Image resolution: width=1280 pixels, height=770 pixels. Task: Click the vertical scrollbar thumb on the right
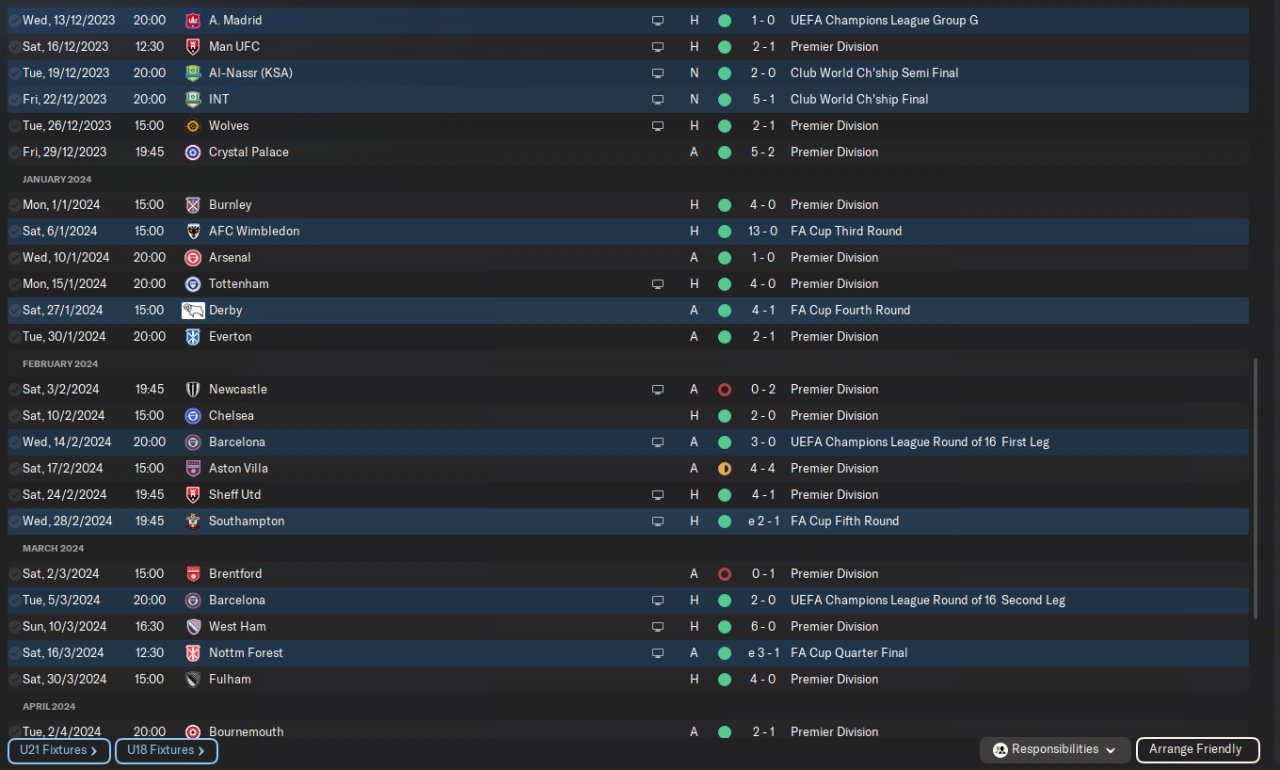click(1255, 488)
